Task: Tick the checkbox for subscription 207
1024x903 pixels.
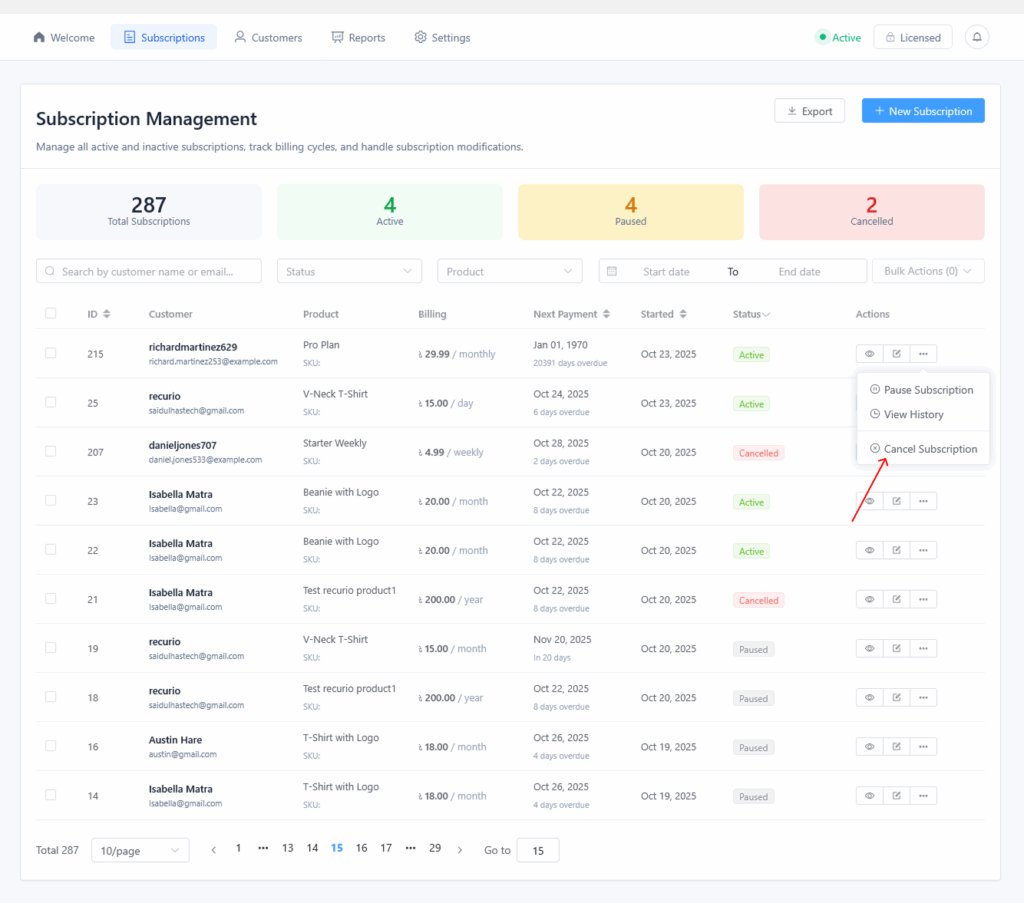Action: tap(51, 452)
